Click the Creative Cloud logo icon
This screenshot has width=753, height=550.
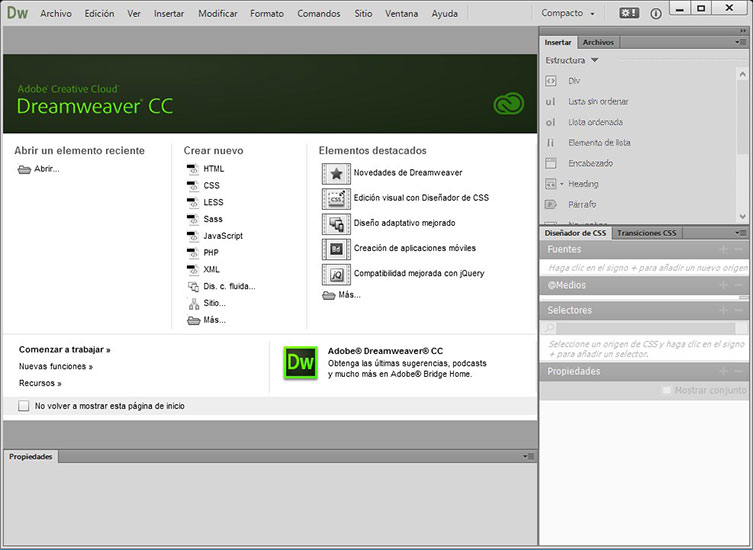[x=509, y=103]
